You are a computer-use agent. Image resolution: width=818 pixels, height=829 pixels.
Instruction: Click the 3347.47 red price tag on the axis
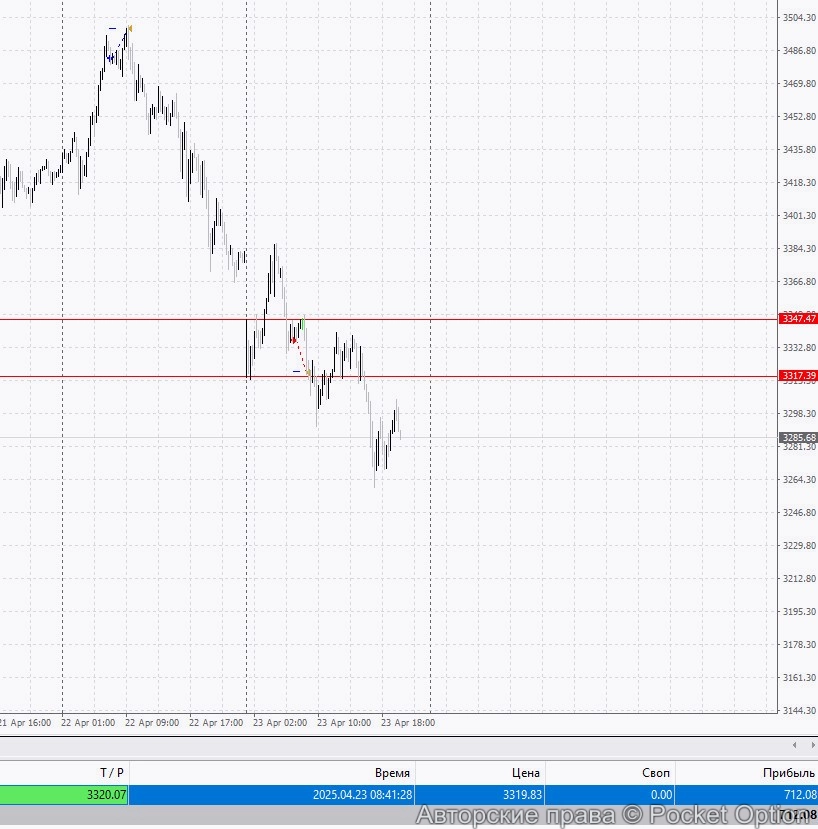(x=798, y=319)
